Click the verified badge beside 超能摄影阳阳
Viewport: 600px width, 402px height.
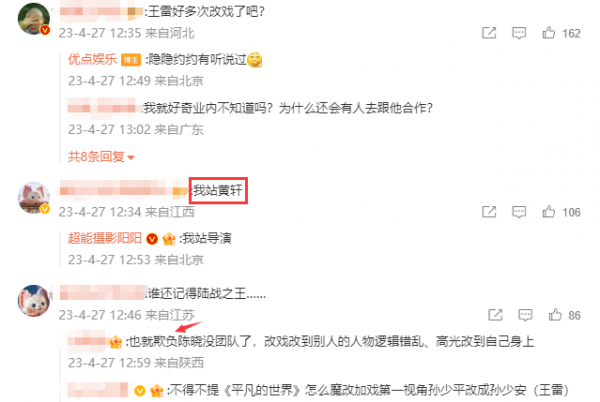(152, 239)
